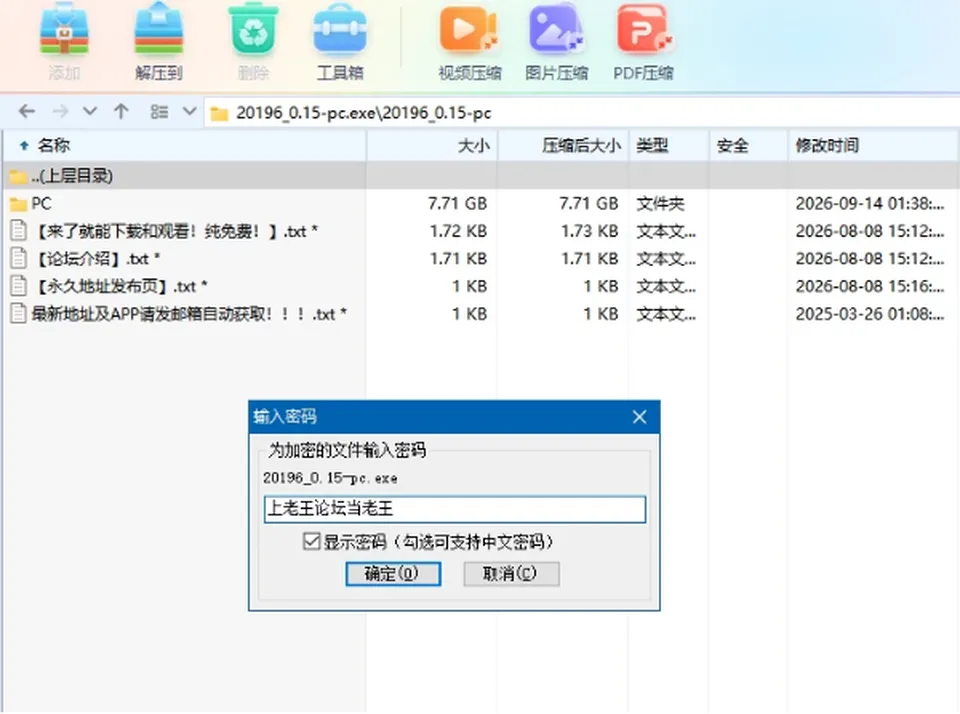Click the 解压到 (Extract to) icon
The height and width of the screenshot is (714, 960).
[159, 29]
